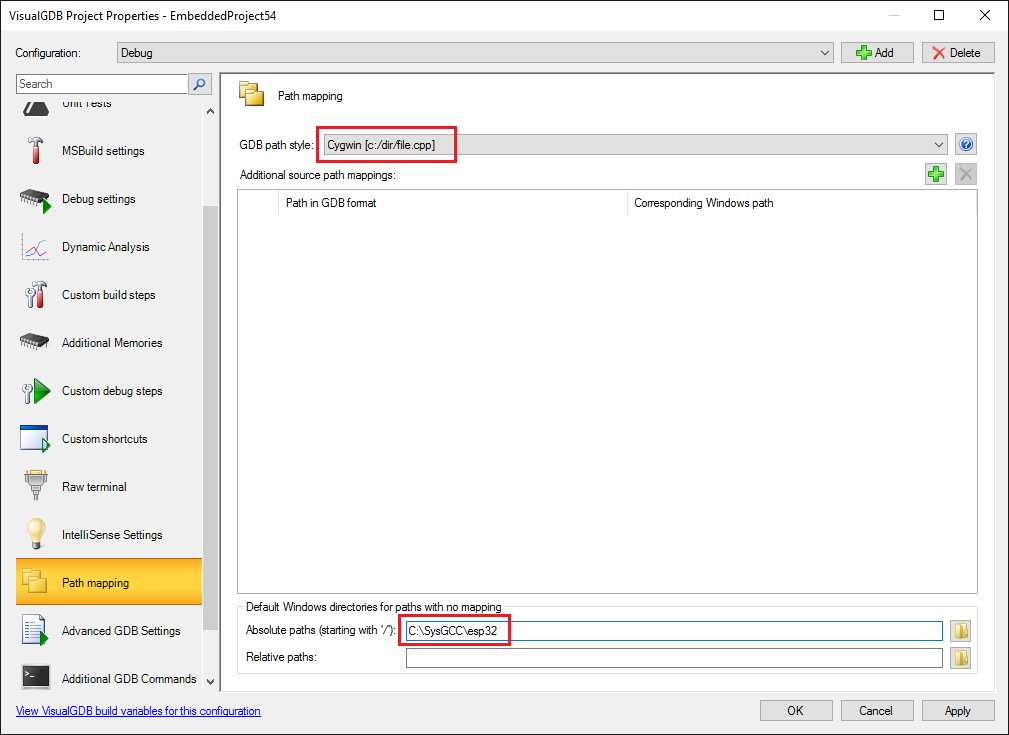1009x735 pixels.
Task: Close the Project Properties window
Action: (985, 15)
